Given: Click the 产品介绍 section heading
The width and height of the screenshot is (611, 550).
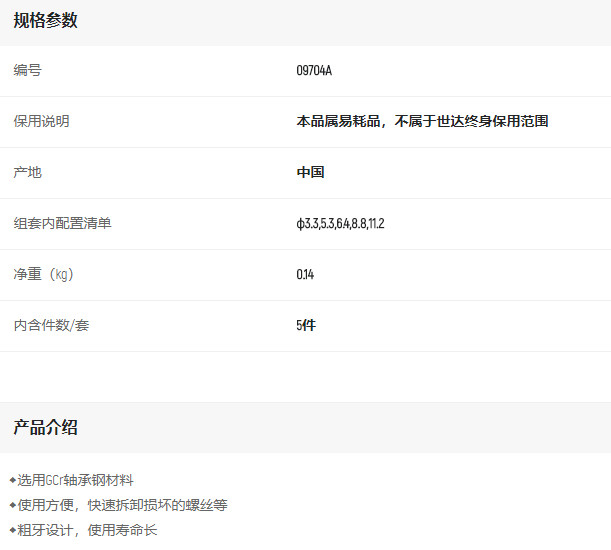Looking at the screenshot, I should [45, 427].
